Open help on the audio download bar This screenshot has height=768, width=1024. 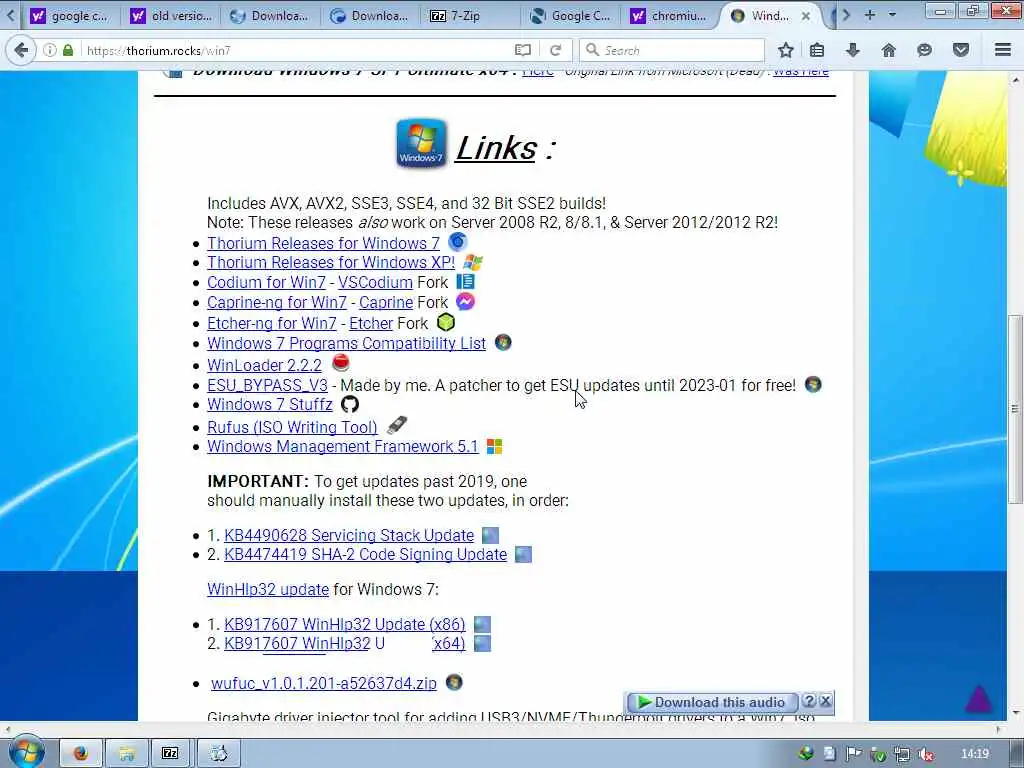coord(809,701)
